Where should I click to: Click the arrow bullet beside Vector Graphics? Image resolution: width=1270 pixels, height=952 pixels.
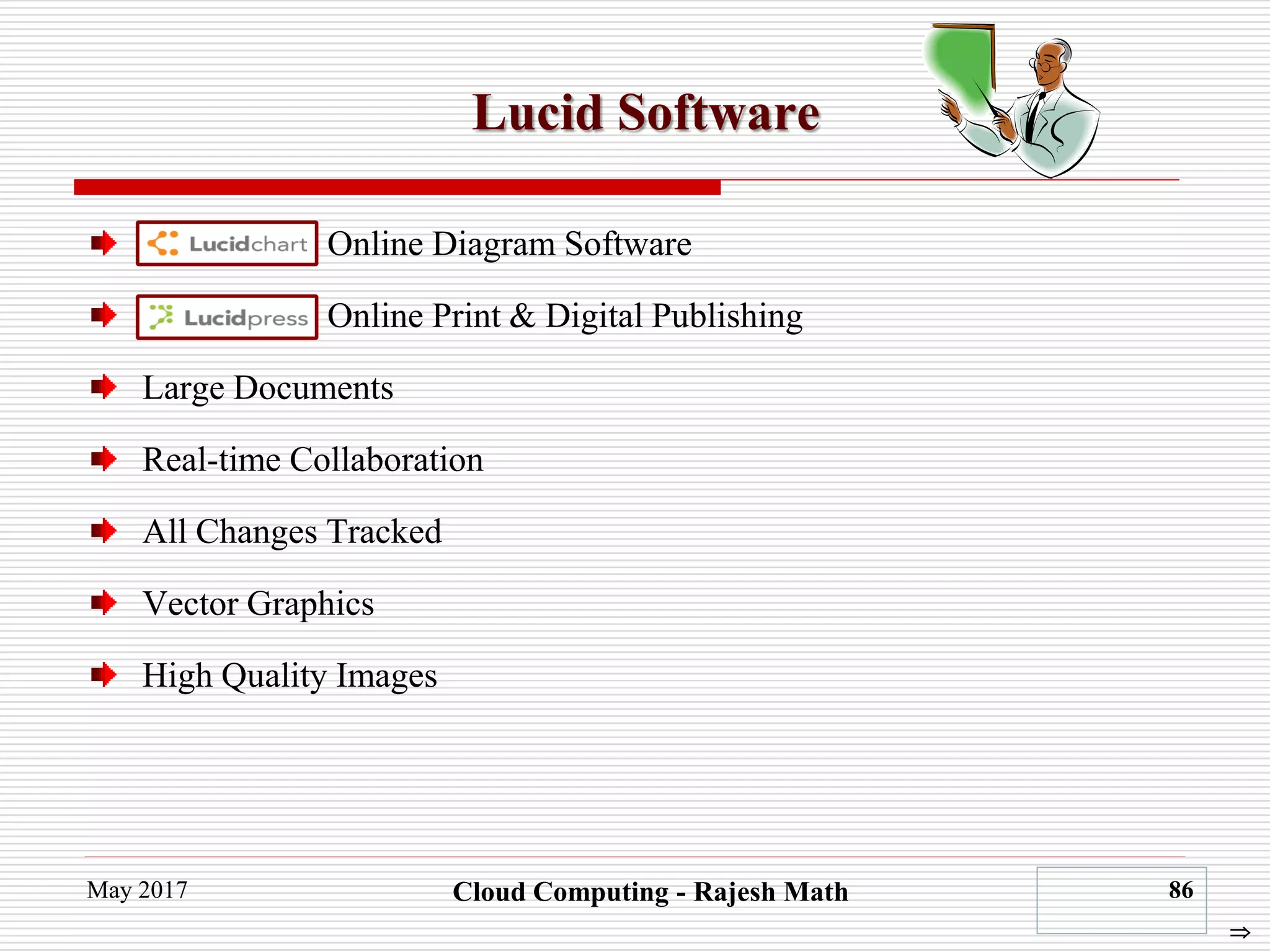[104, 603]
